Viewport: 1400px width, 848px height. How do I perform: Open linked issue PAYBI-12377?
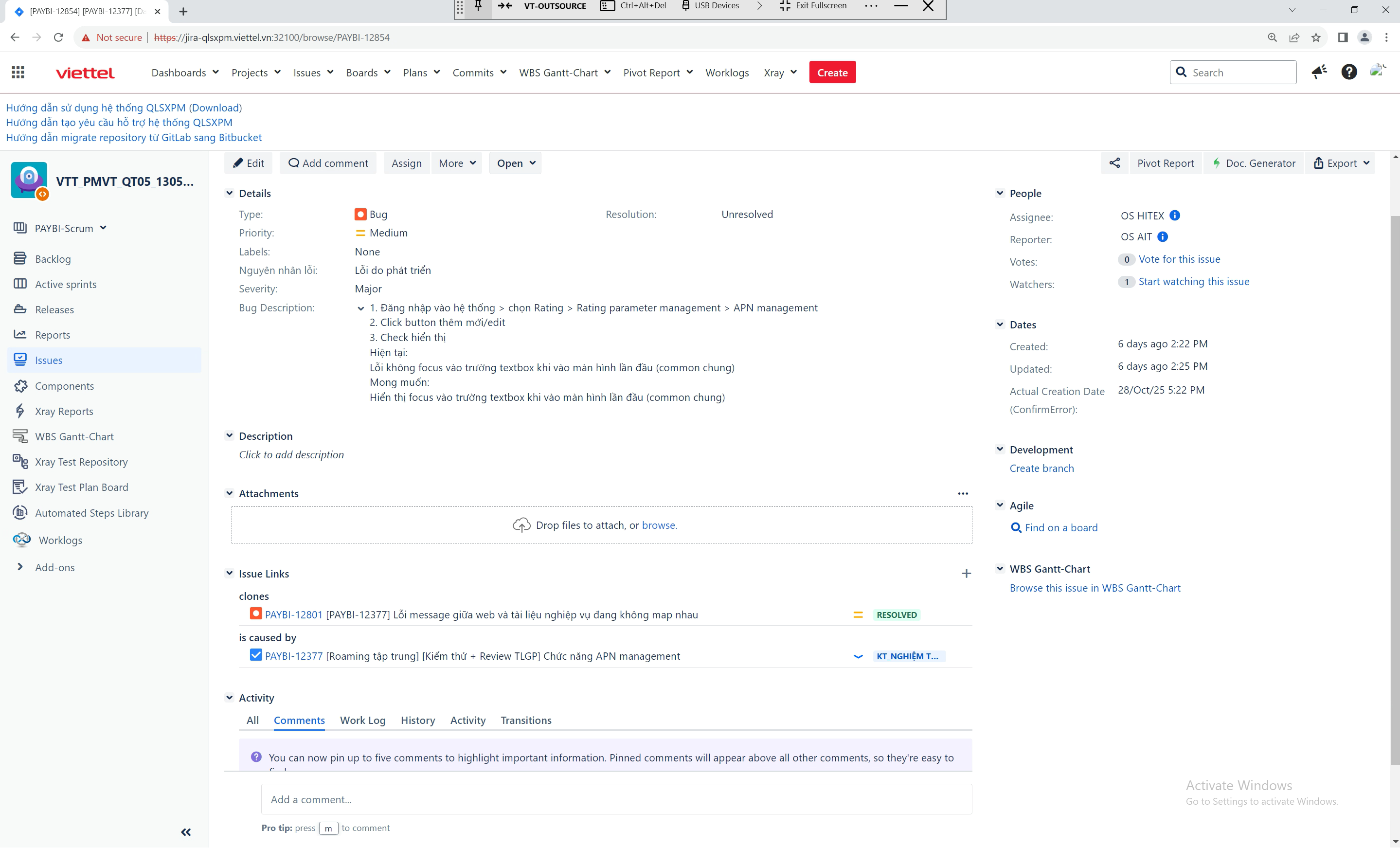[294, 656]
